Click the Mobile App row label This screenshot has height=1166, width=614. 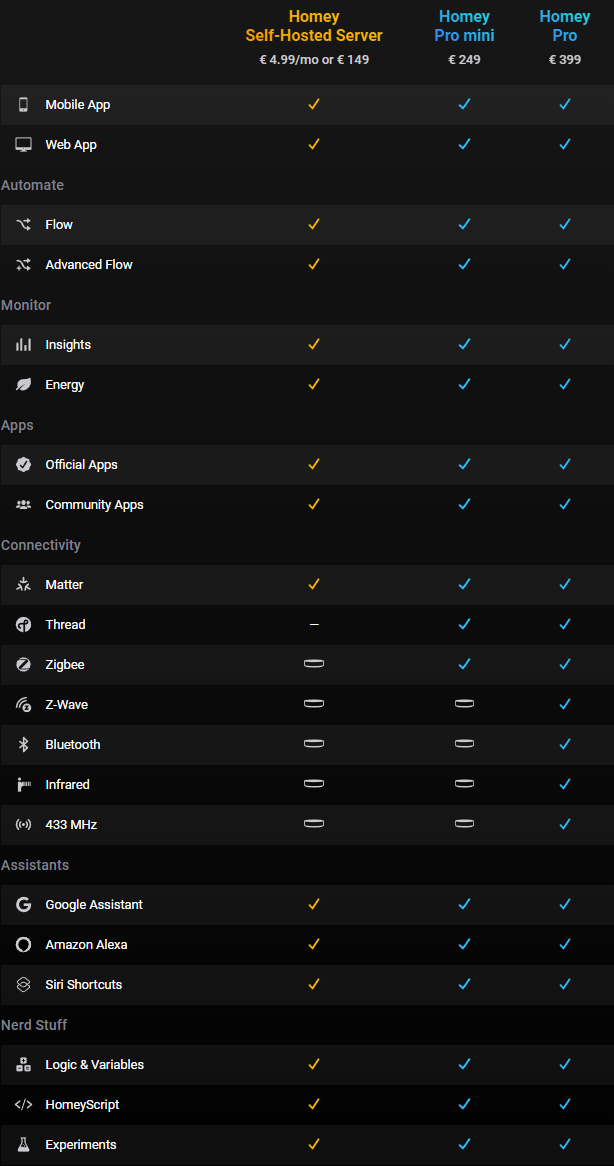tap(77, 105)
